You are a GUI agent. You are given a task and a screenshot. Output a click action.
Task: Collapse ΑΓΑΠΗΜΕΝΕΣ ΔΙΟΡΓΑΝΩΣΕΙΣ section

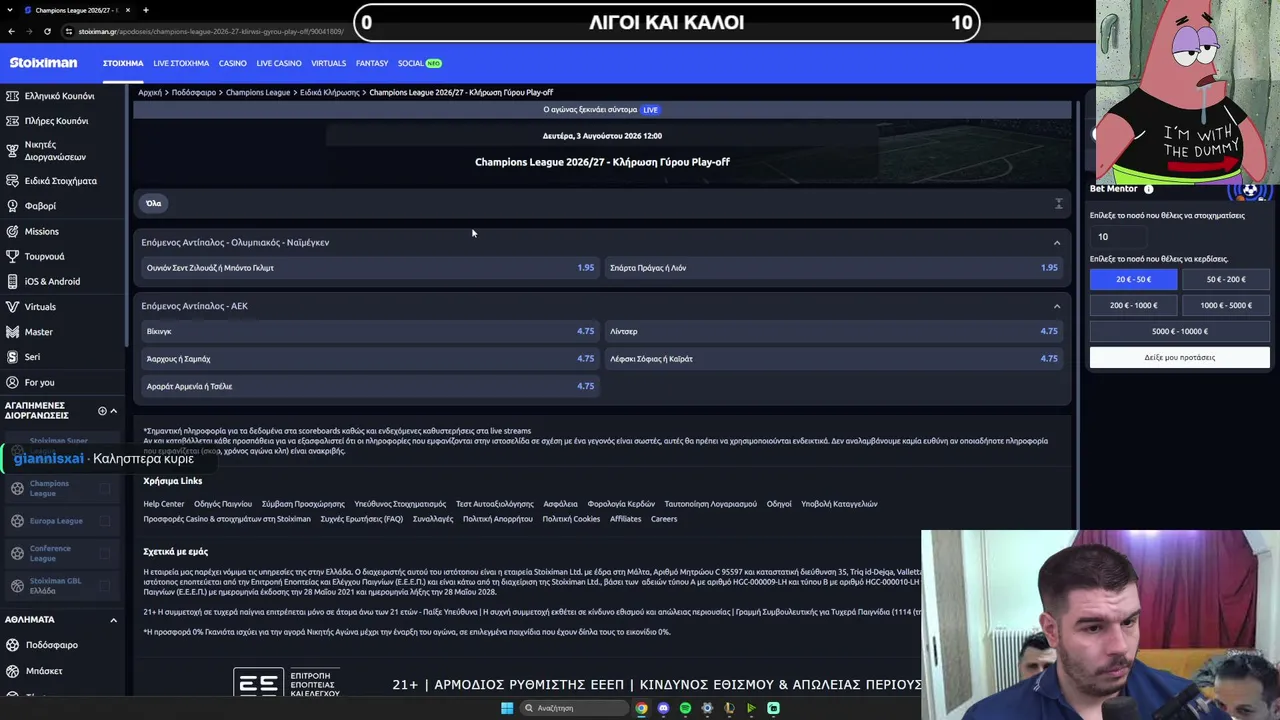coord(113,411)
